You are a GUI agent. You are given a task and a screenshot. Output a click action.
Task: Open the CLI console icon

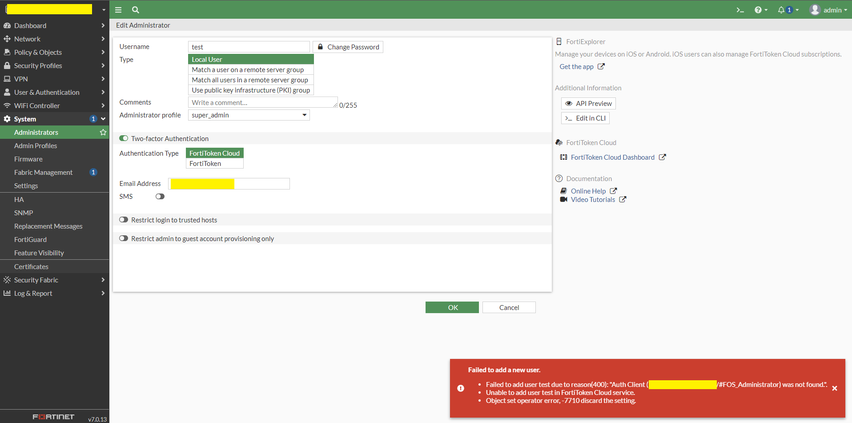[740, 10]
